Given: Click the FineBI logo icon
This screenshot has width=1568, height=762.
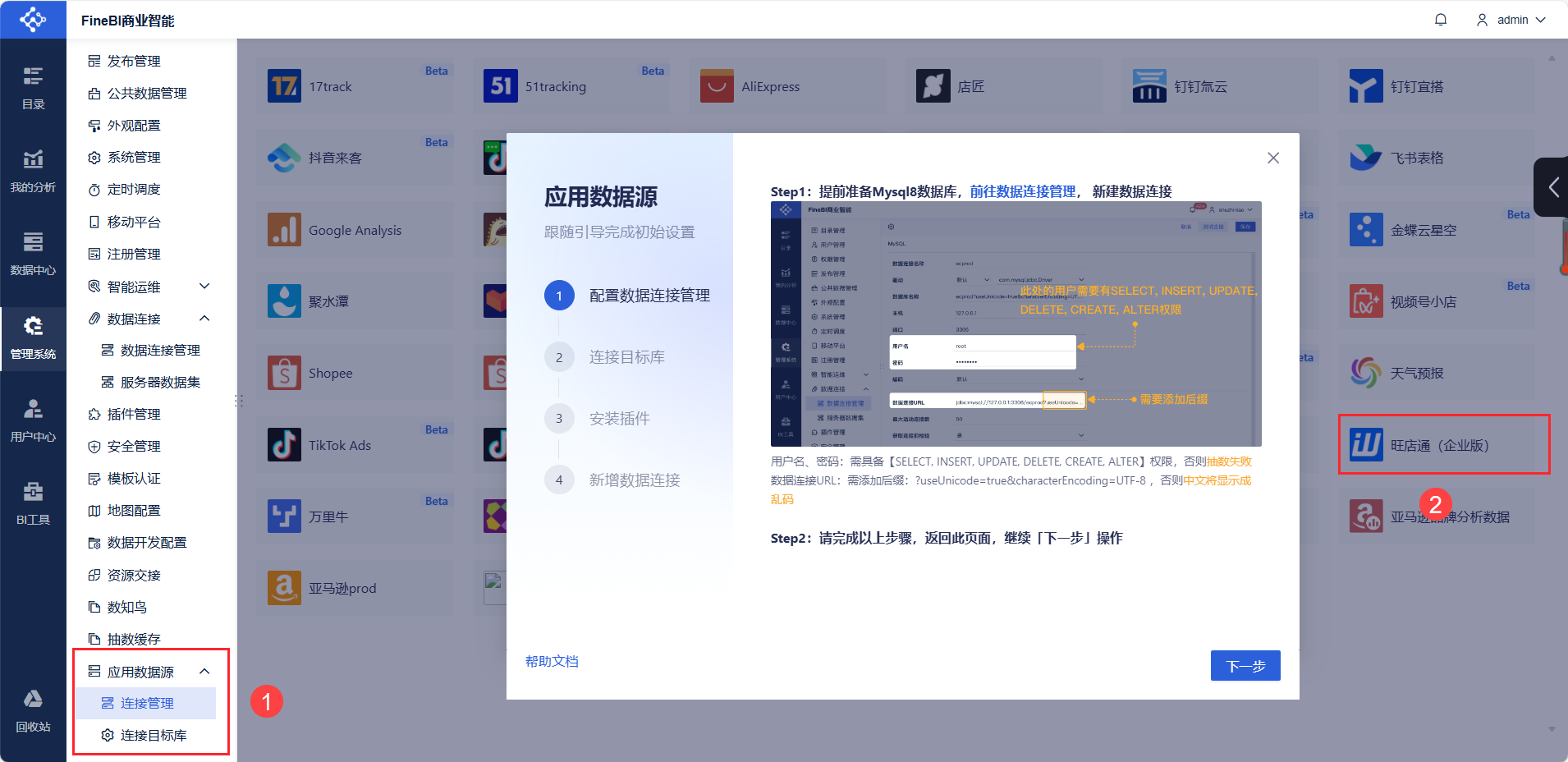Looking at the screenshot, I should (33, 19).
